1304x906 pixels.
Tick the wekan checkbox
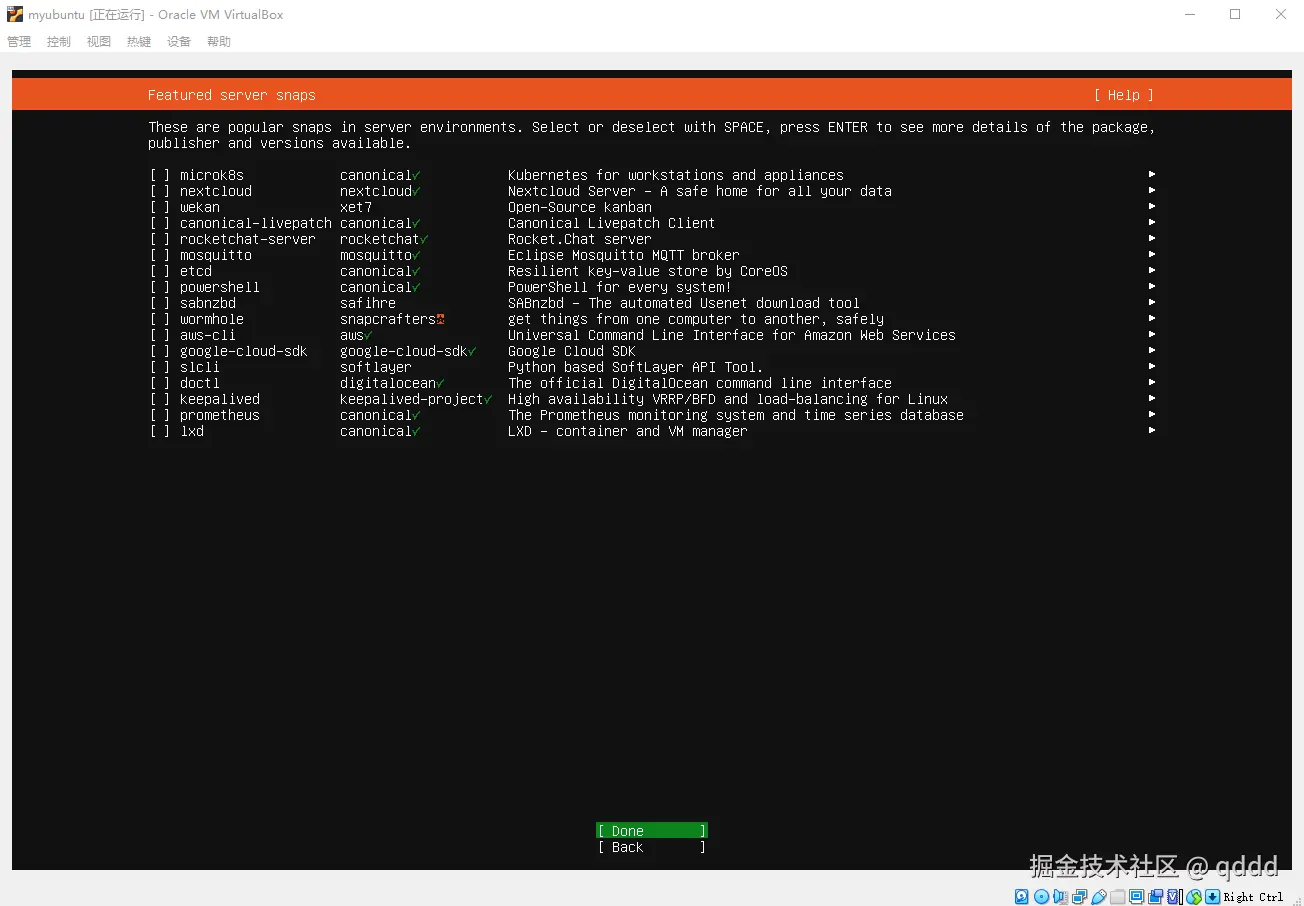[x=160, y=207]
